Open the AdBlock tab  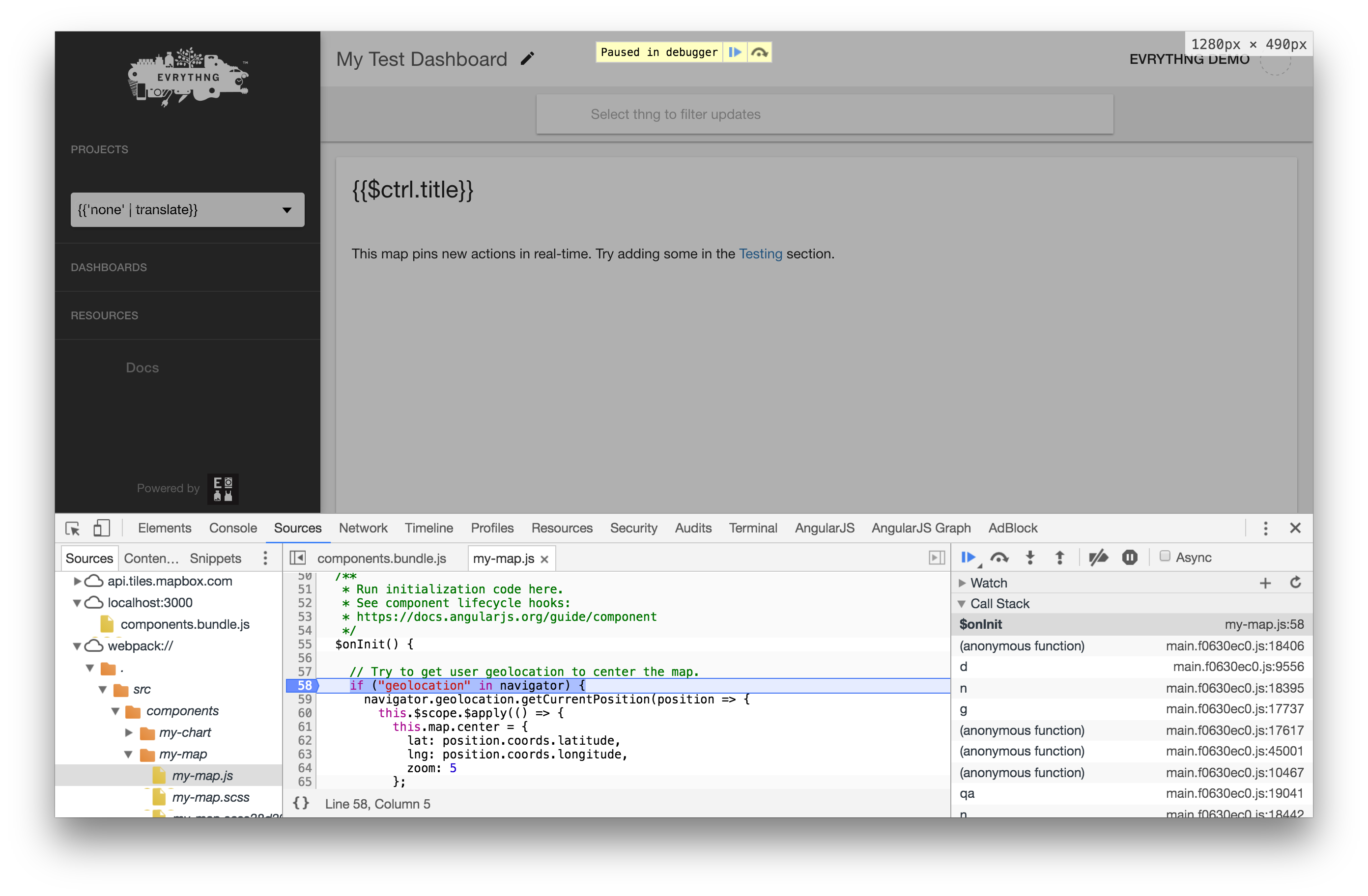point(1013,528)
